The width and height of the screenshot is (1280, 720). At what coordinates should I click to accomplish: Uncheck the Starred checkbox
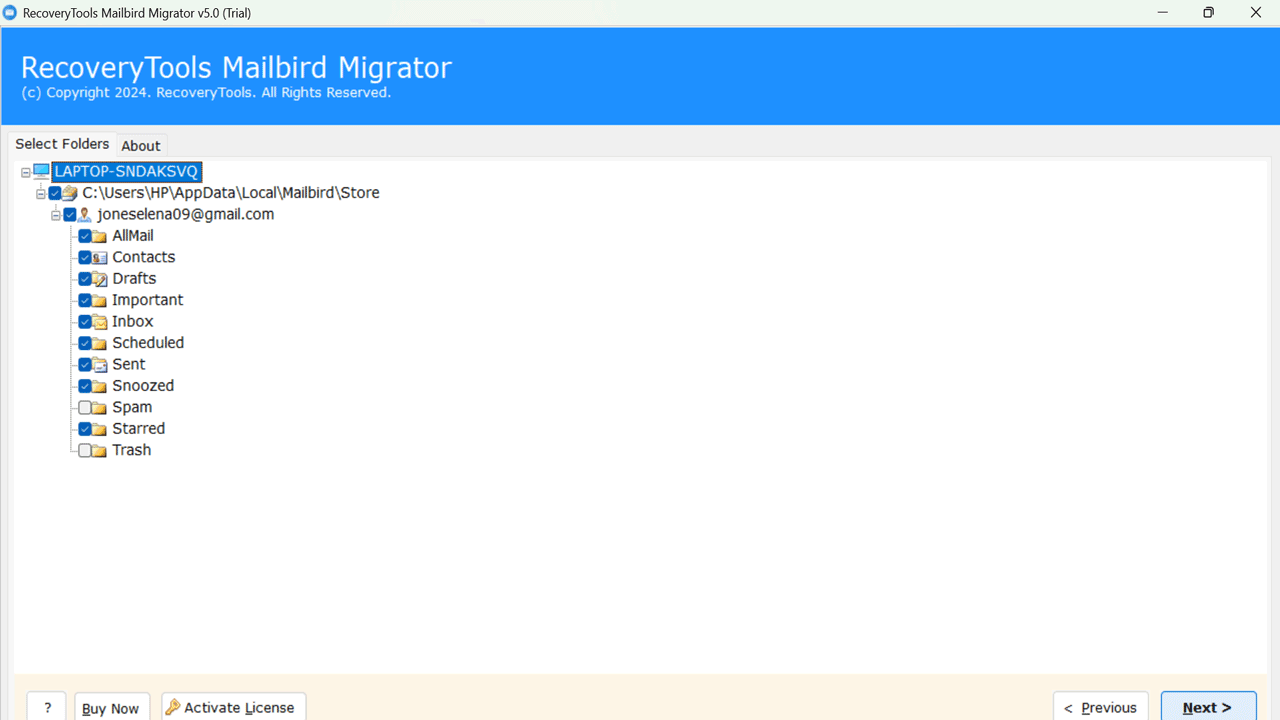(x=85, y=429)
